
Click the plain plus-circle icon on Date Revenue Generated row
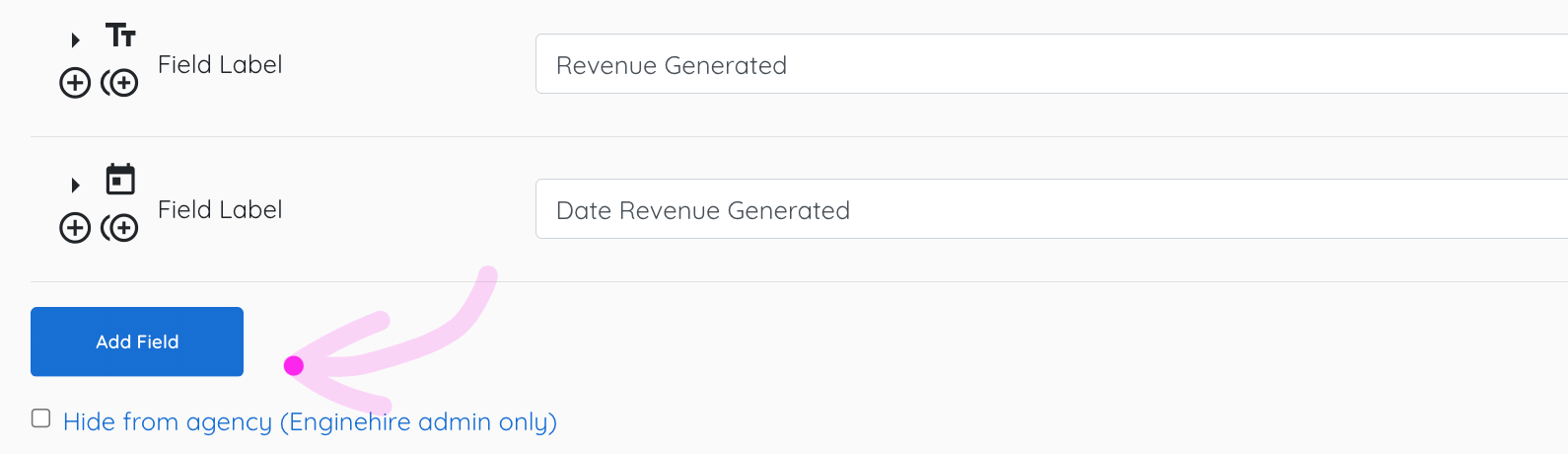75,228
